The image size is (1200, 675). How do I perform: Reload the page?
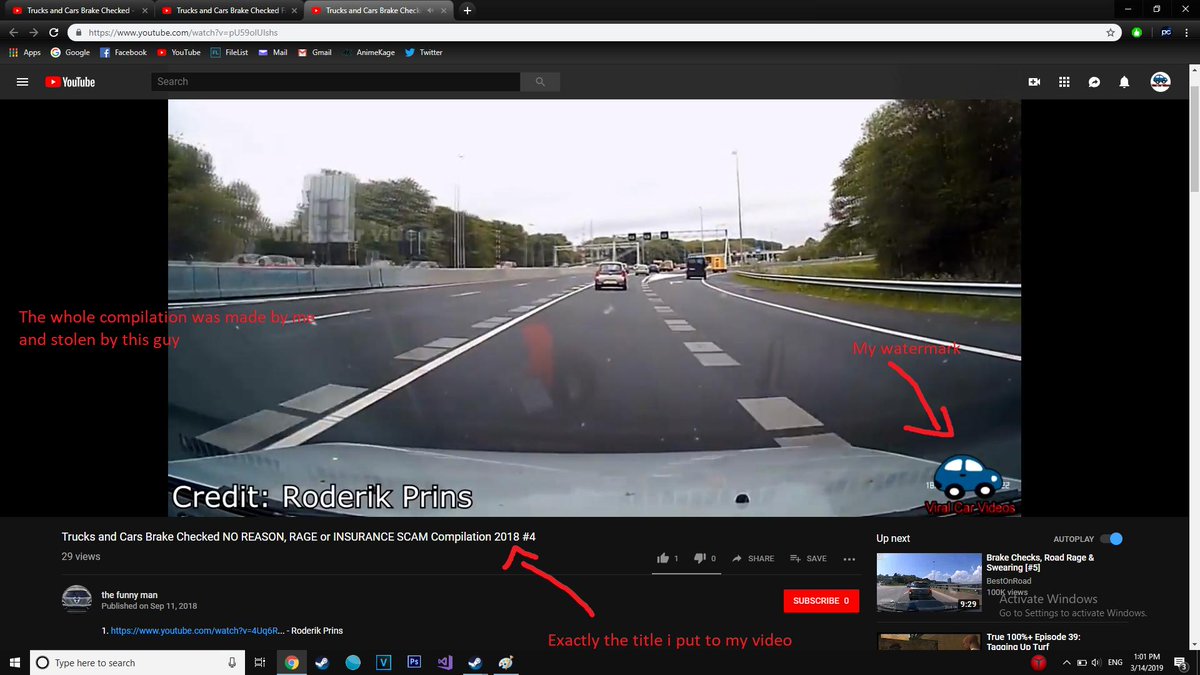click(x=53, y=32)
